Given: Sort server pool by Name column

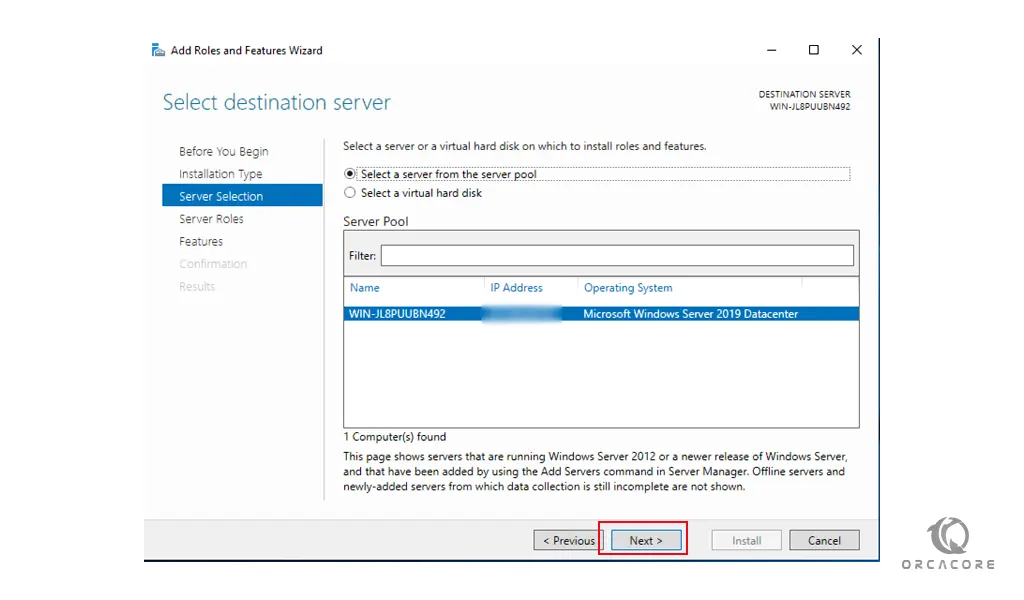Looking at the screenshot, I should tap(364, 288).
